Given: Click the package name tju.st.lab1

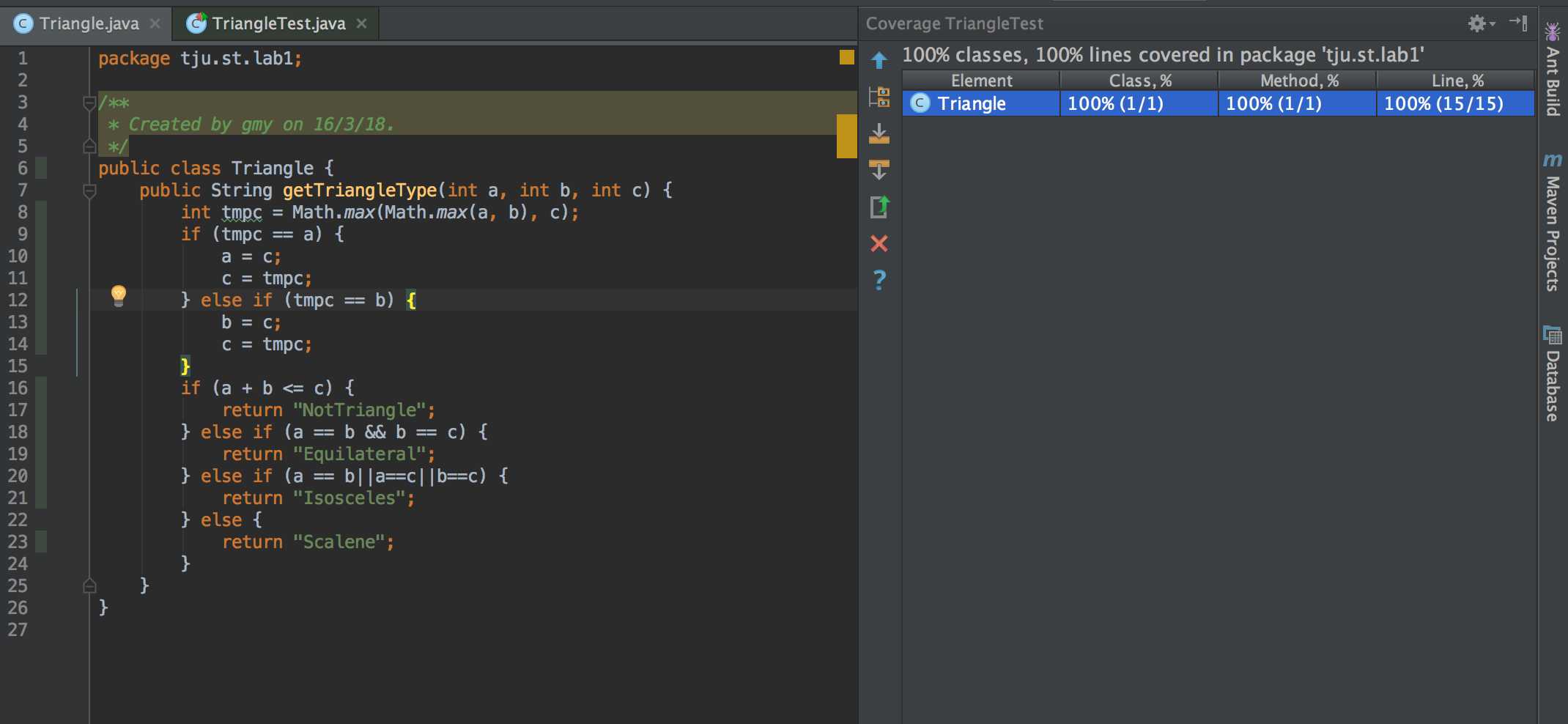Looking at the screenshot, I should [x=237, y=59].
